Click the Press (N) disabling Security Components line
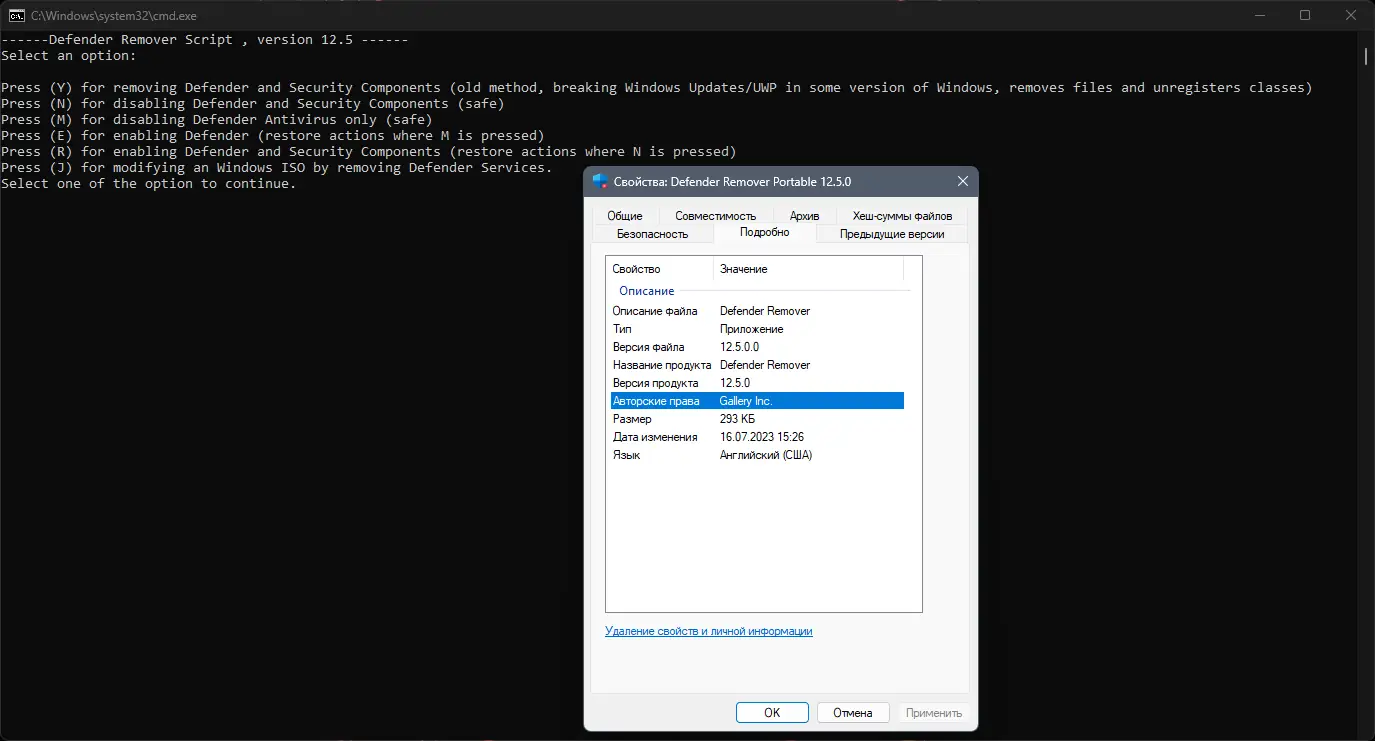This screenshot has width=1375, height=741. pyautogui.click(x=253, y=104)
